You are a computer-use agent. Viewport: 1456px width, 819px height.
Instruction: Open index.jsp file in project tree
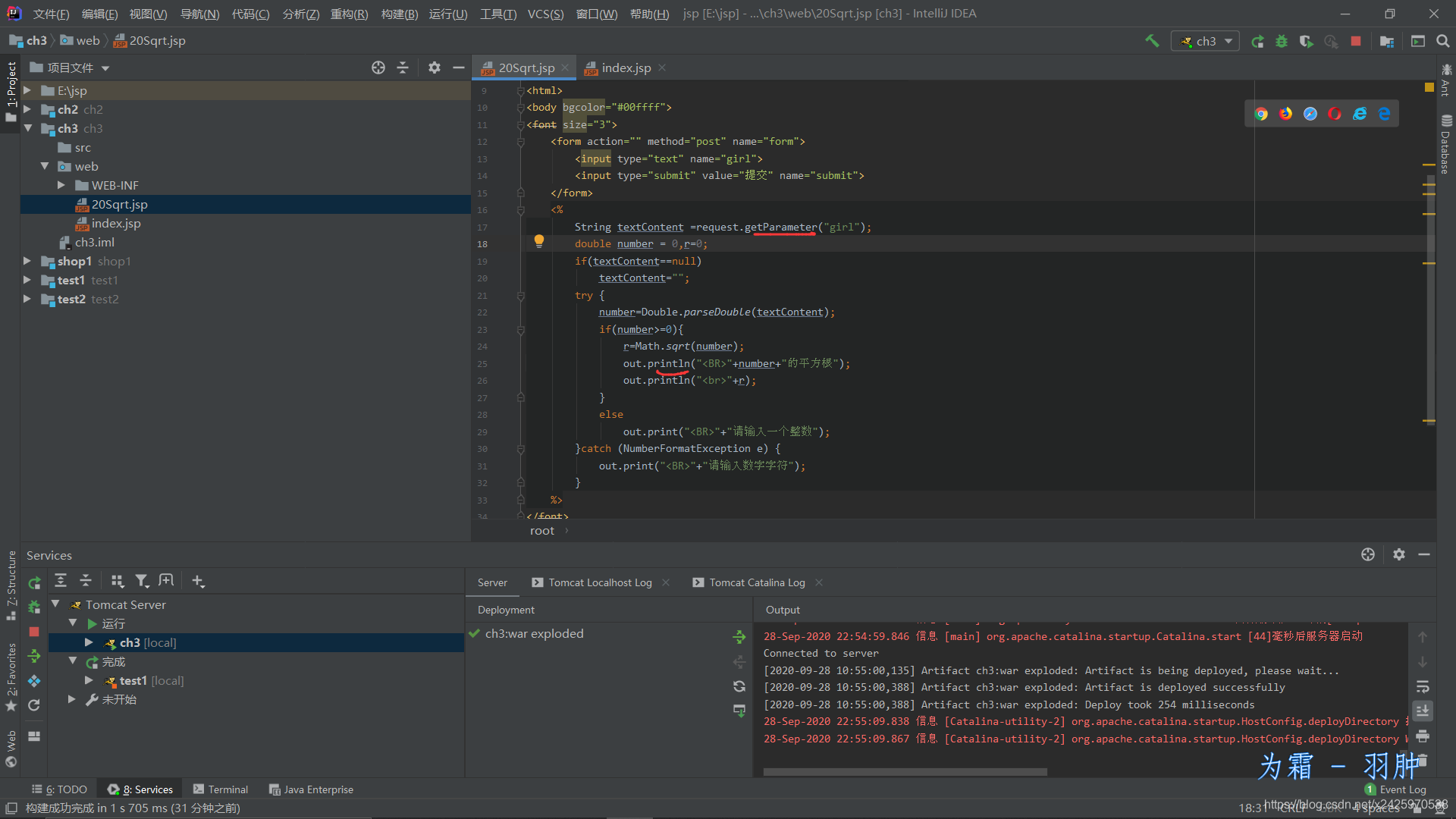click(x=115, y=223)
